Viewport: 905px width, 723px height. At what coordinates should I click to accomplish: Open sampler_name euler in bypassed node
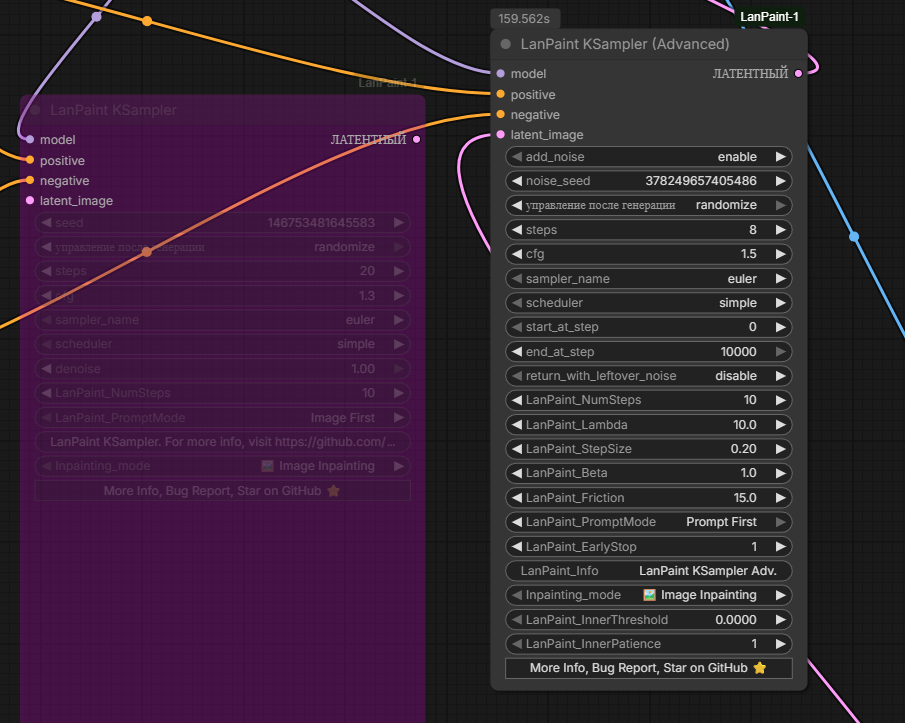click(222, 320)
